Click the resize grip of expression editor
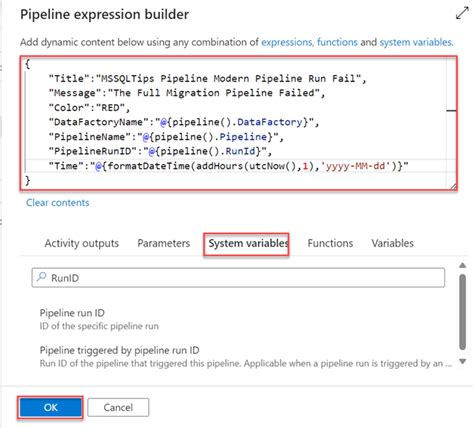474x428 pixels. point(453,187)
